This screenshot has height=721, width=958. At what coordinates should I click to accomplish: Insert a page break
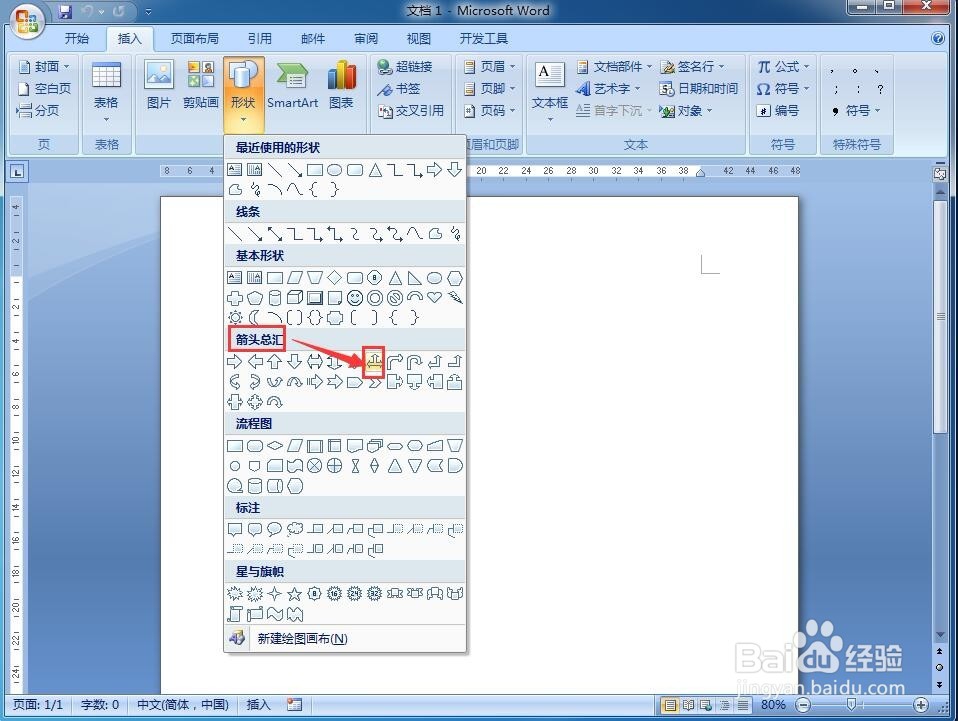38,111
